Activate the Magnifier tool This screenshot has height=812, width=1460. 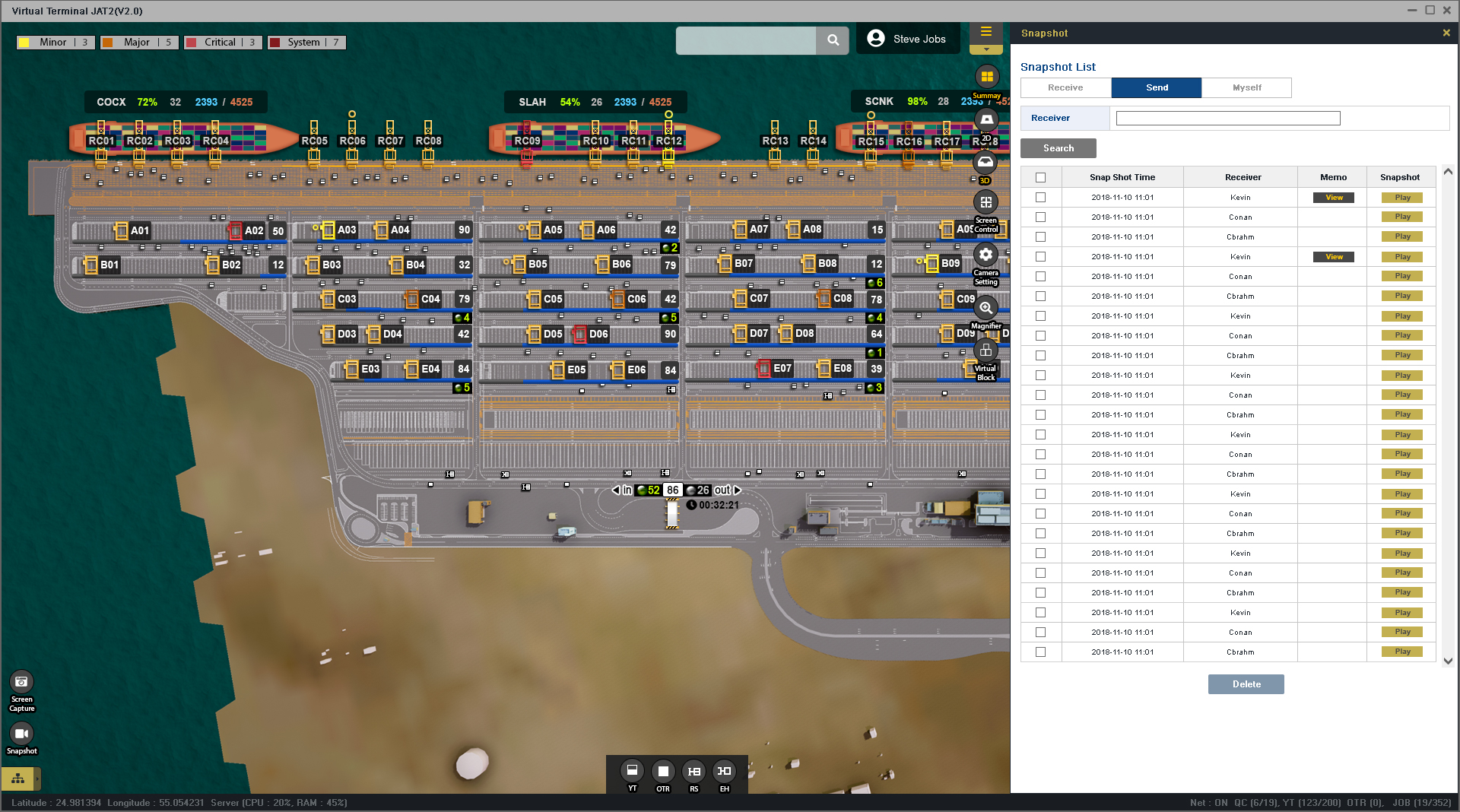click(985, 308)
